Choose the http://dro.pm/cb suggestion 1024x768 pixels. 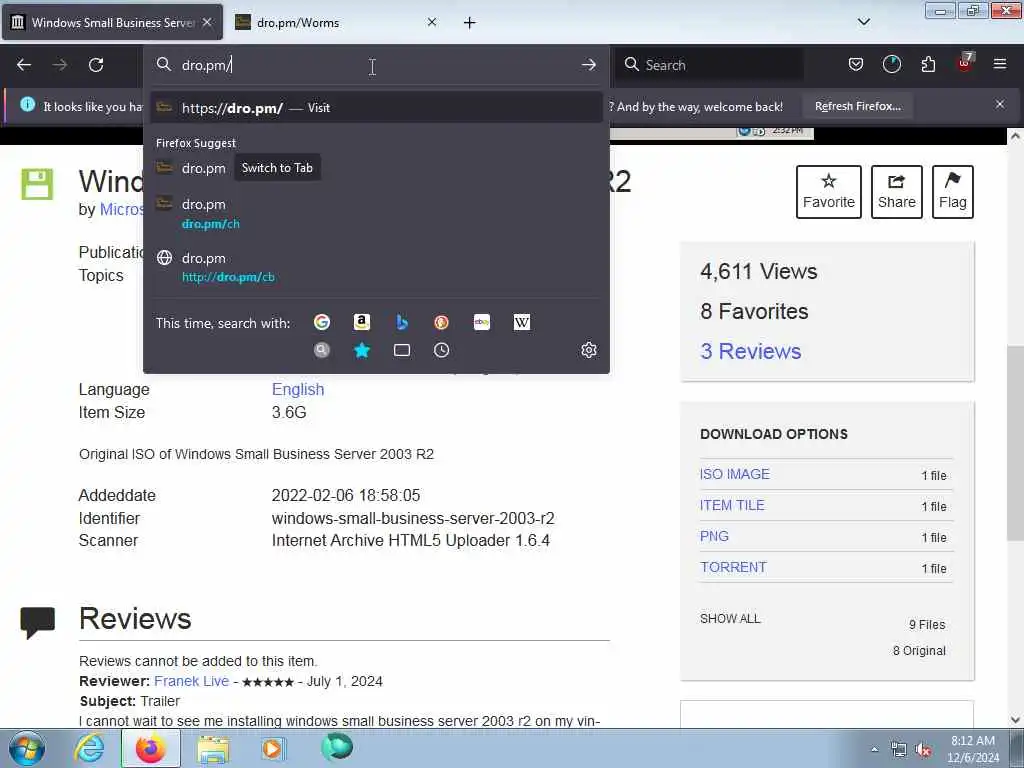(376, 267)
